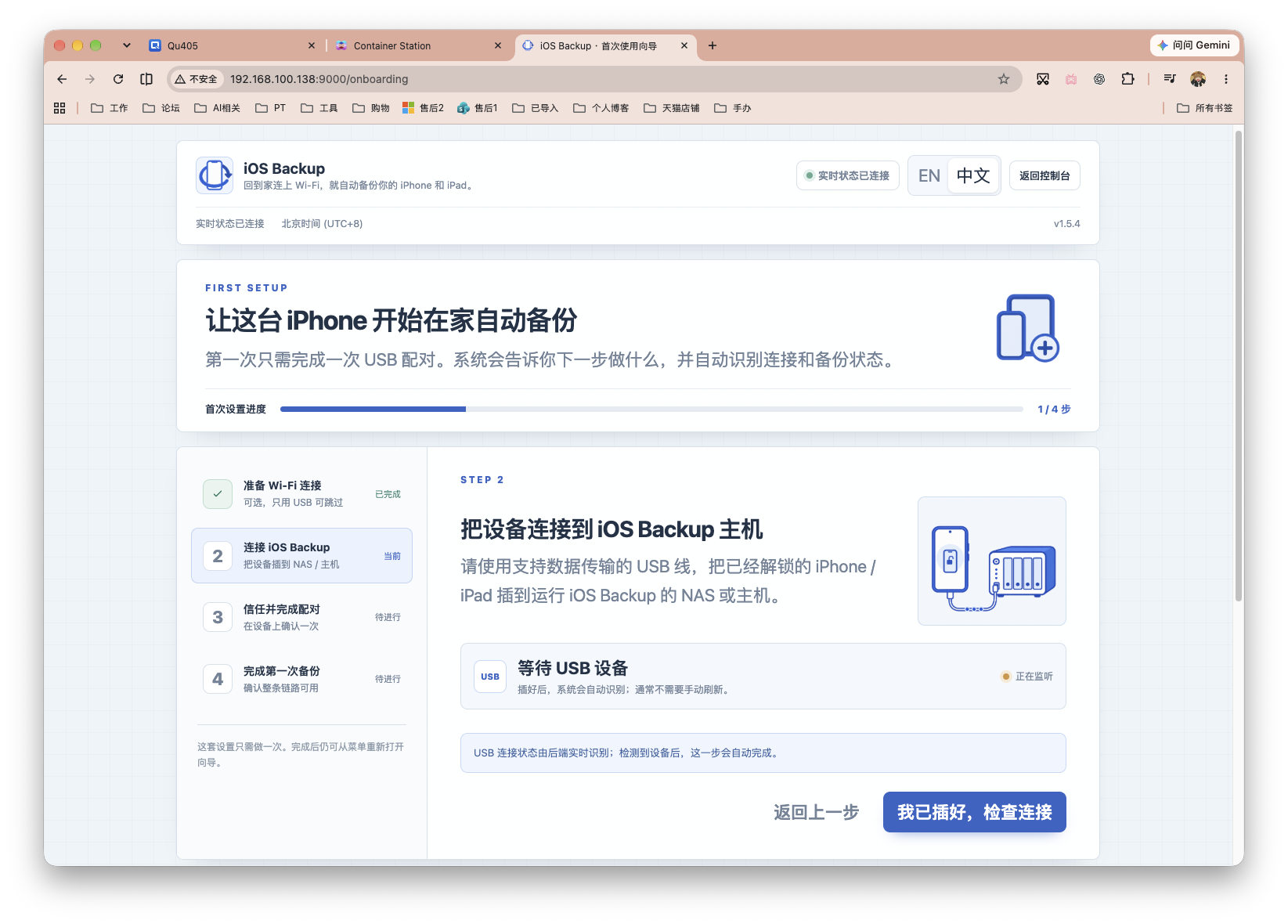
Task: Click the 首次设置进度 progress bar
Action: tap(651, 409)
